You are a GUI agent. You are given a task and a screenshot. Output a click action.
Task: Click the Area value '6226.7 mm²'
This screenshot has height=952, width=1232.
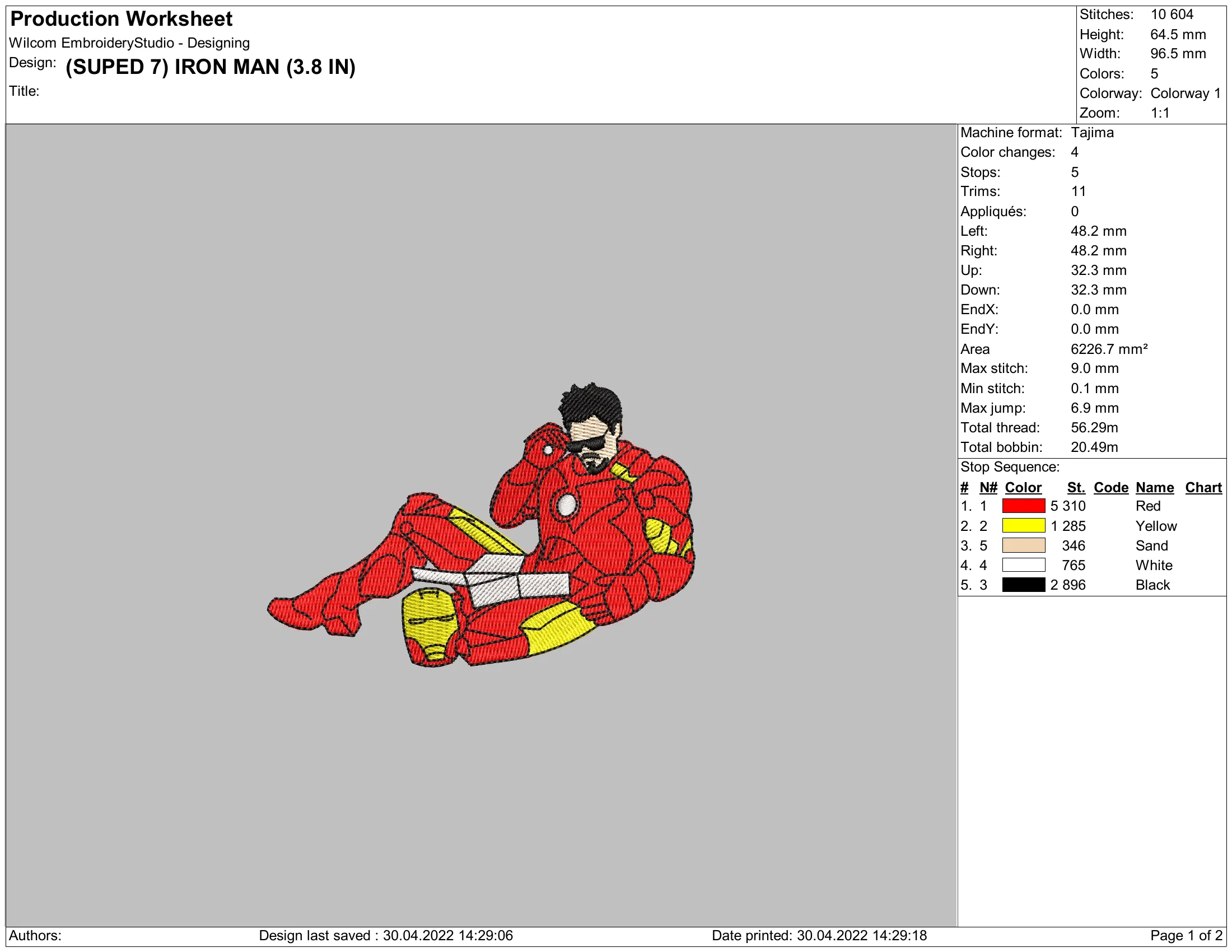[1109, 349]
